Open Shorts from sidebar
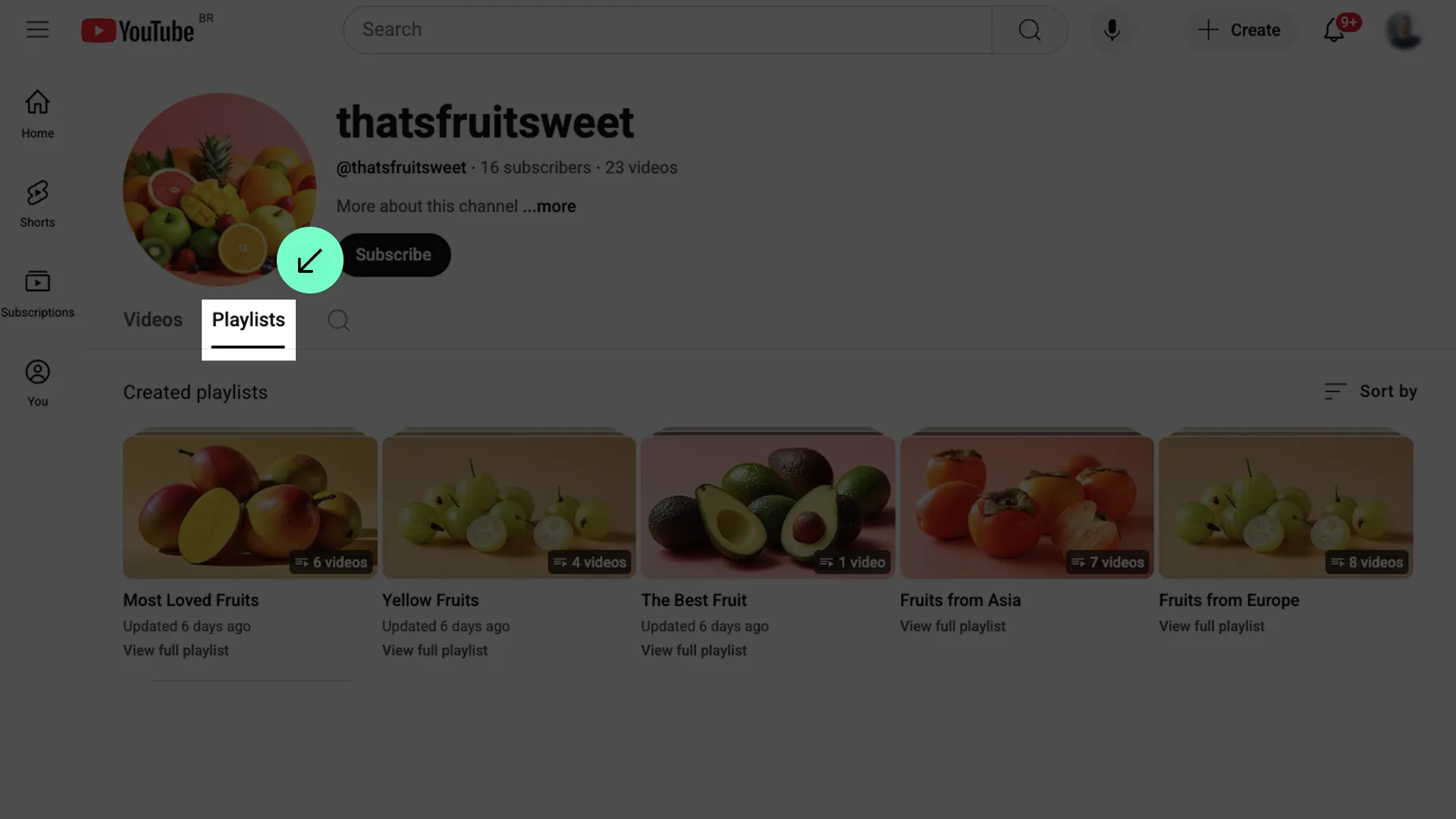The width and height of the screenshot is (1456, 819). pyautogui.click(x=37, y=204)
